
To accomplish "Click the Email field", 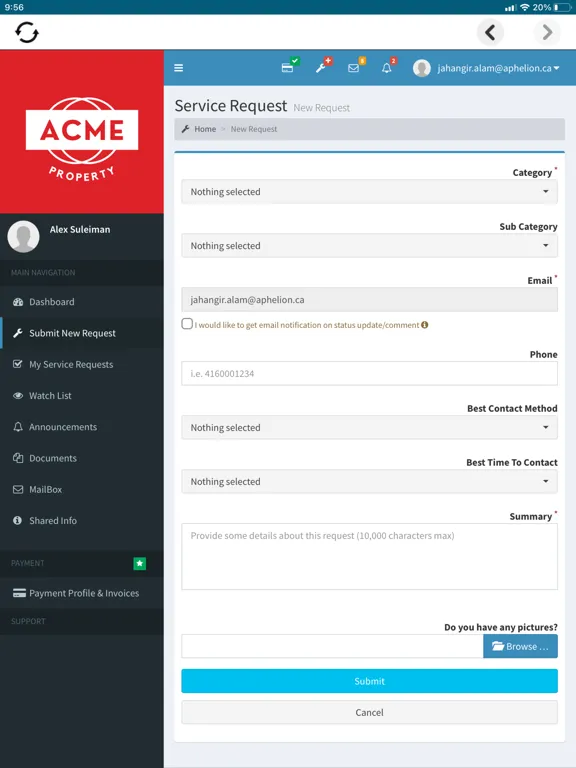I will click(x=369, y=300).
